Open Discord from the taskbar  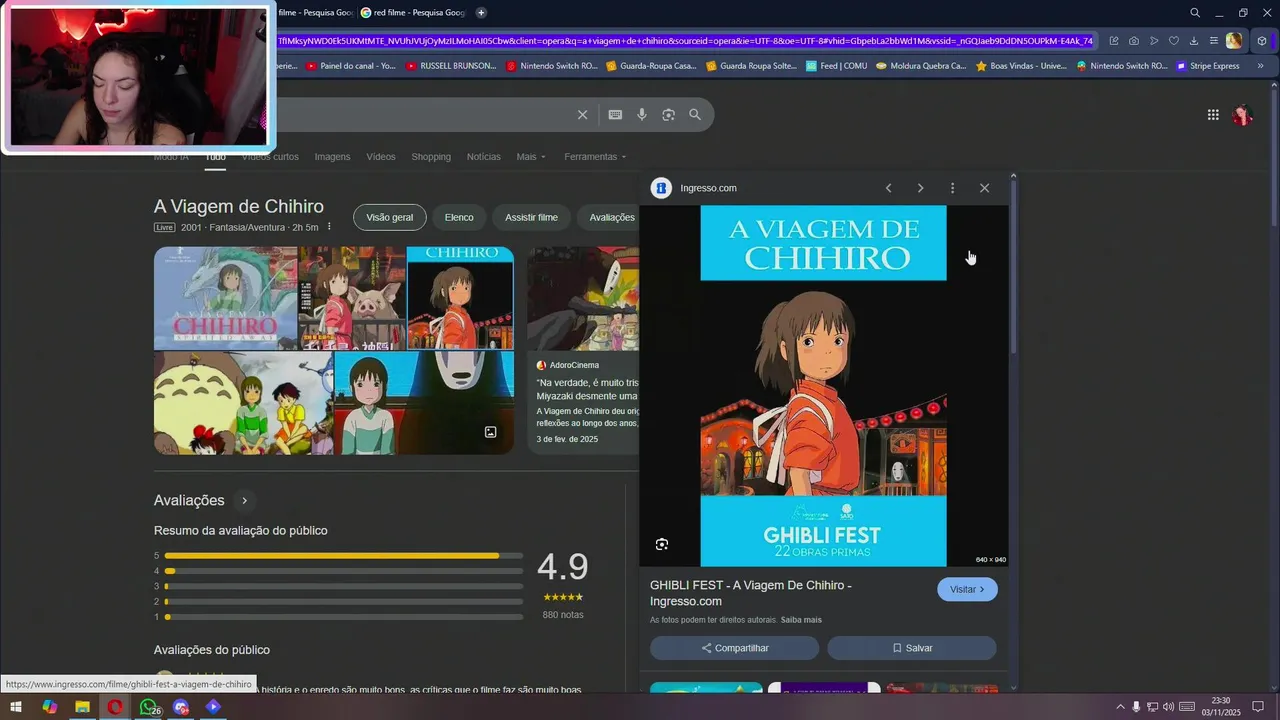click(180, 707)
